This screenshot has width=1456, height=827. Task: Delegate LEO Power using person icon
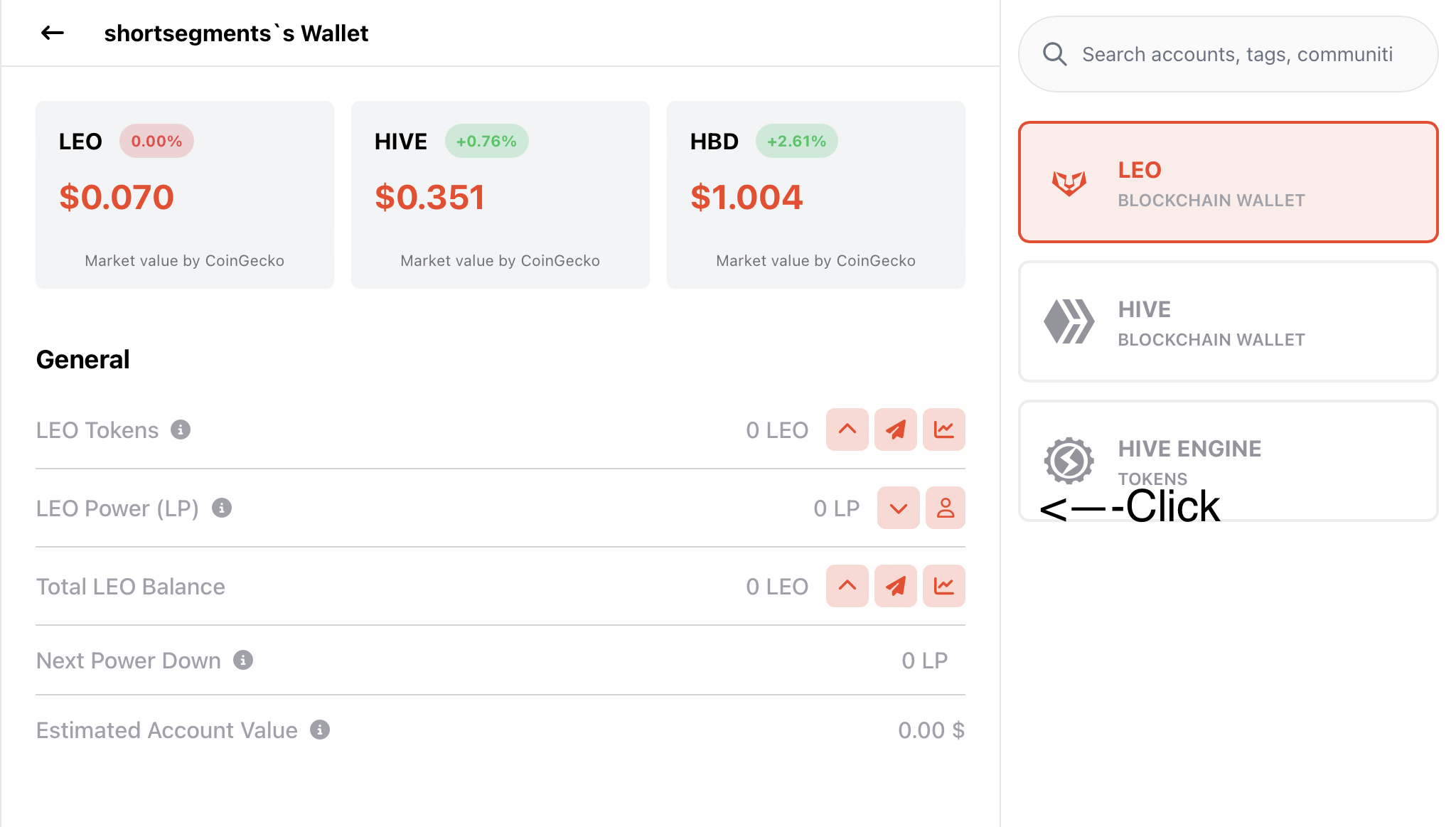[x=946, y=508]
